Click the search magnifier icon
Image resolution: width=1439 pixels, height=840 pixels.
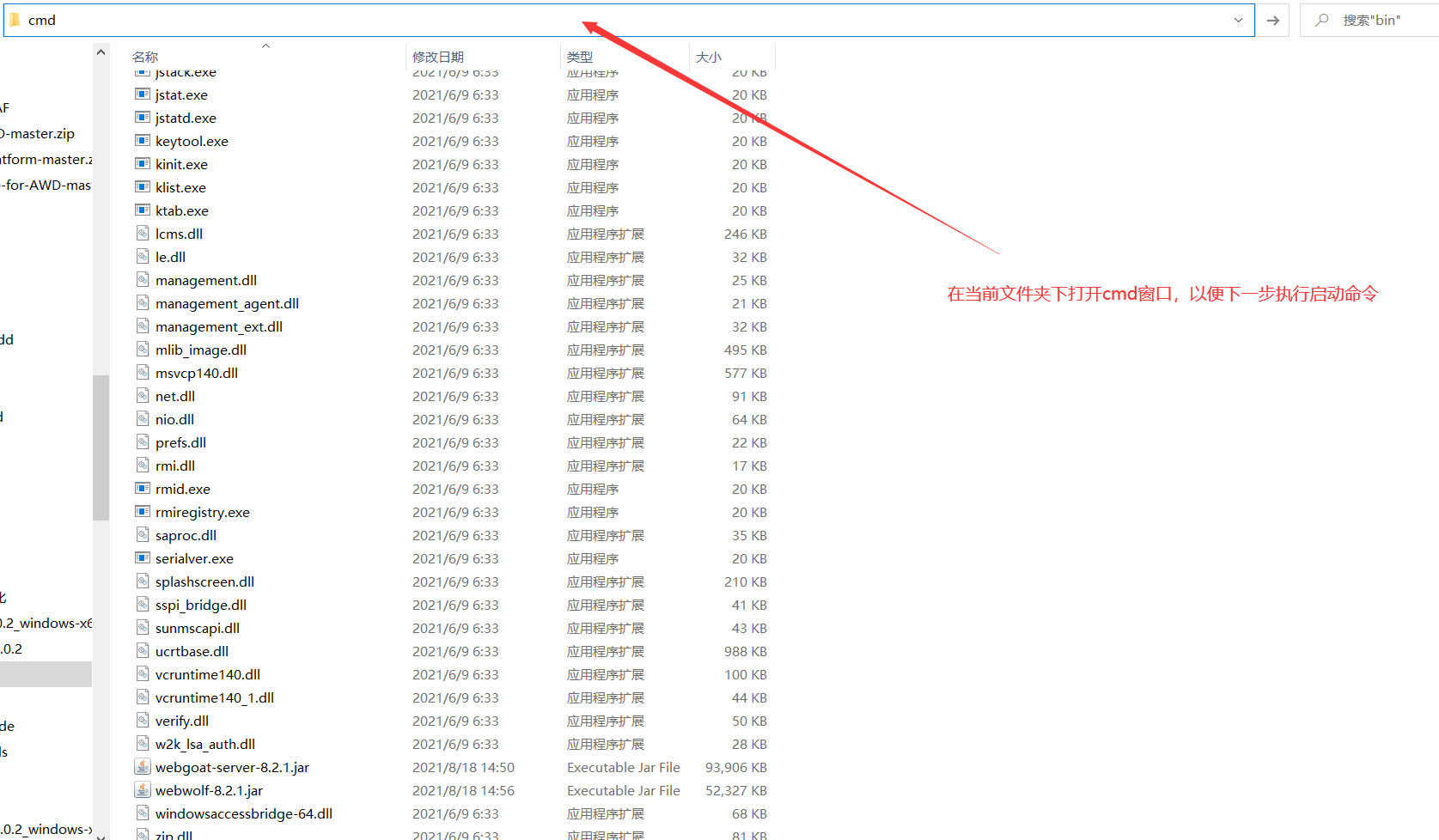pos(1322,20)
